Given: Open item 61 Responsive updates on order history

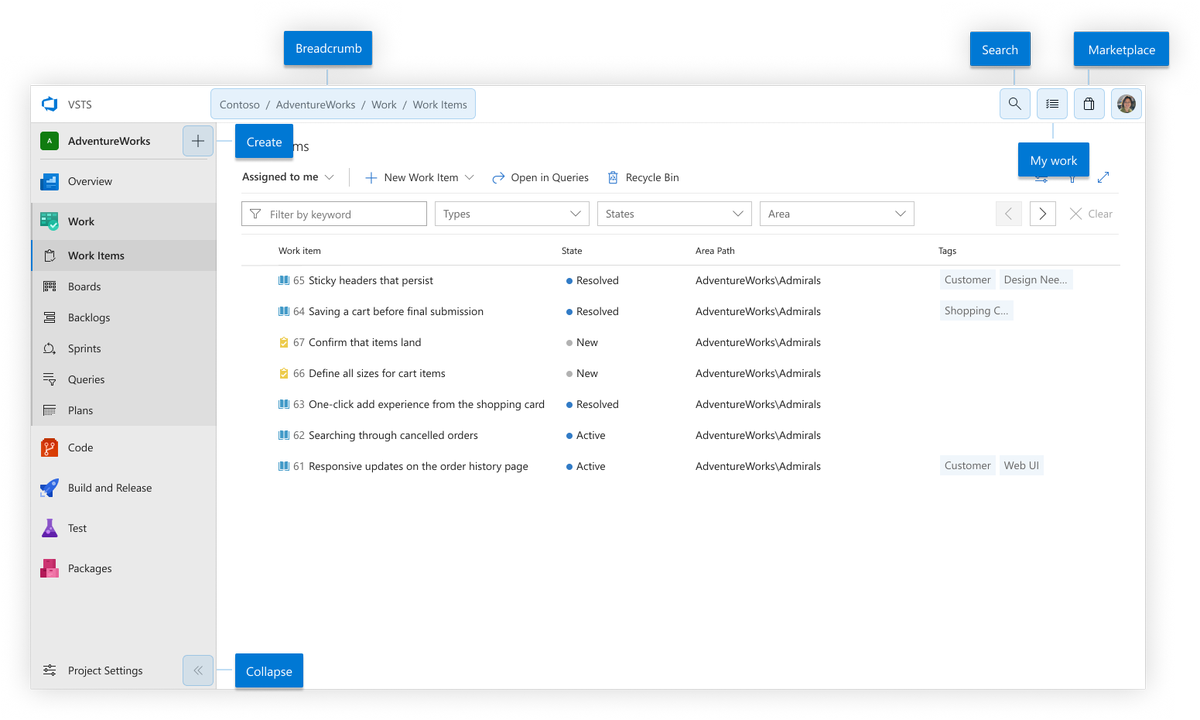Looking at the screenshot, I should (418, 466).
